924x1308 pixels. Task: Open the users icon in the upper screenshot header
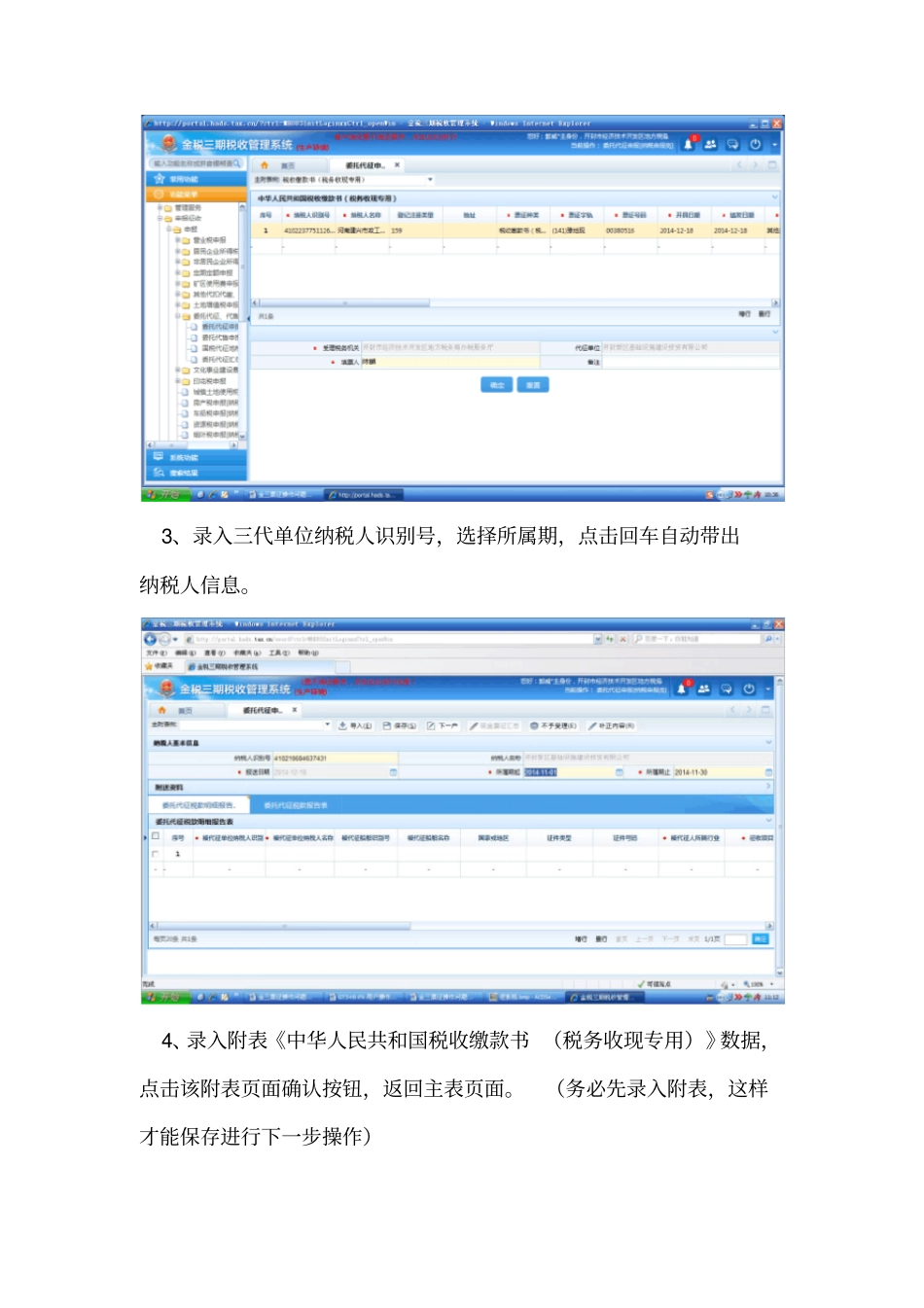coord(710,144)
